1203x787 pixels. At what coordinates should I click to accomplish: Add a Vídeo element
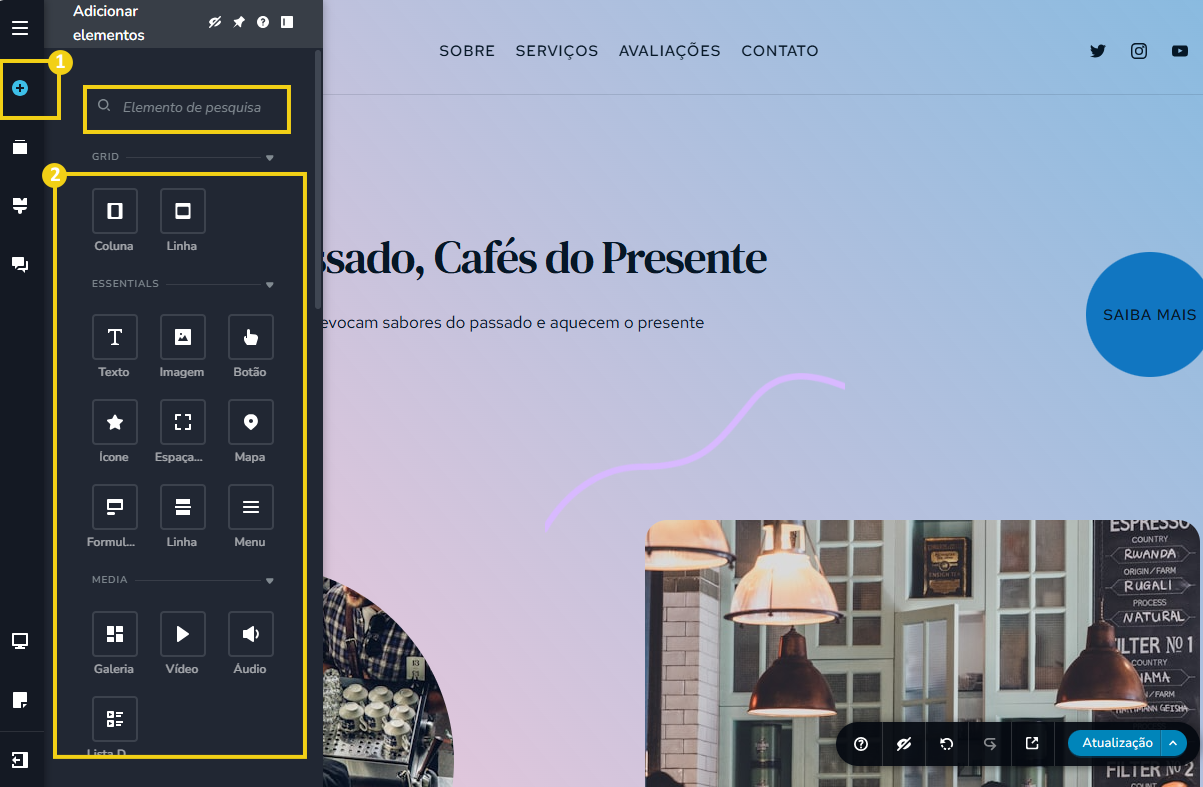[x=182, y=633]
